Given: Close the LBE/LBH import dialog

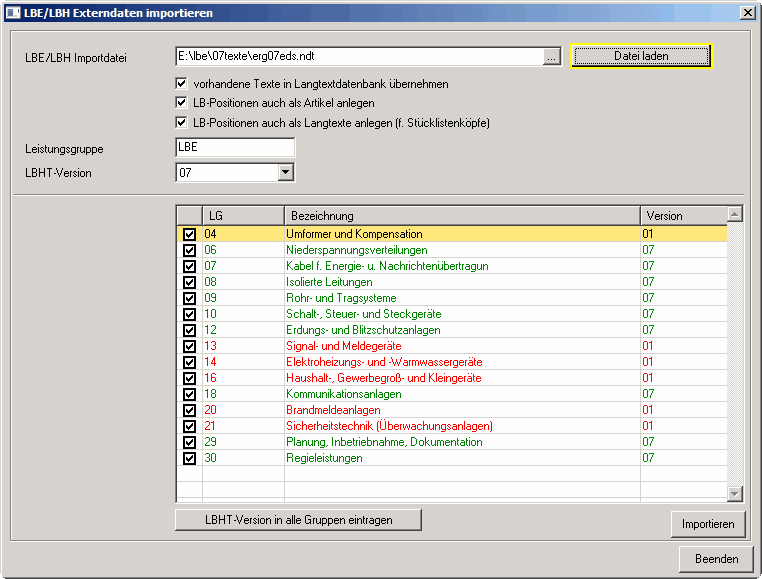Looking at the screenshot, I should (747, 12).
